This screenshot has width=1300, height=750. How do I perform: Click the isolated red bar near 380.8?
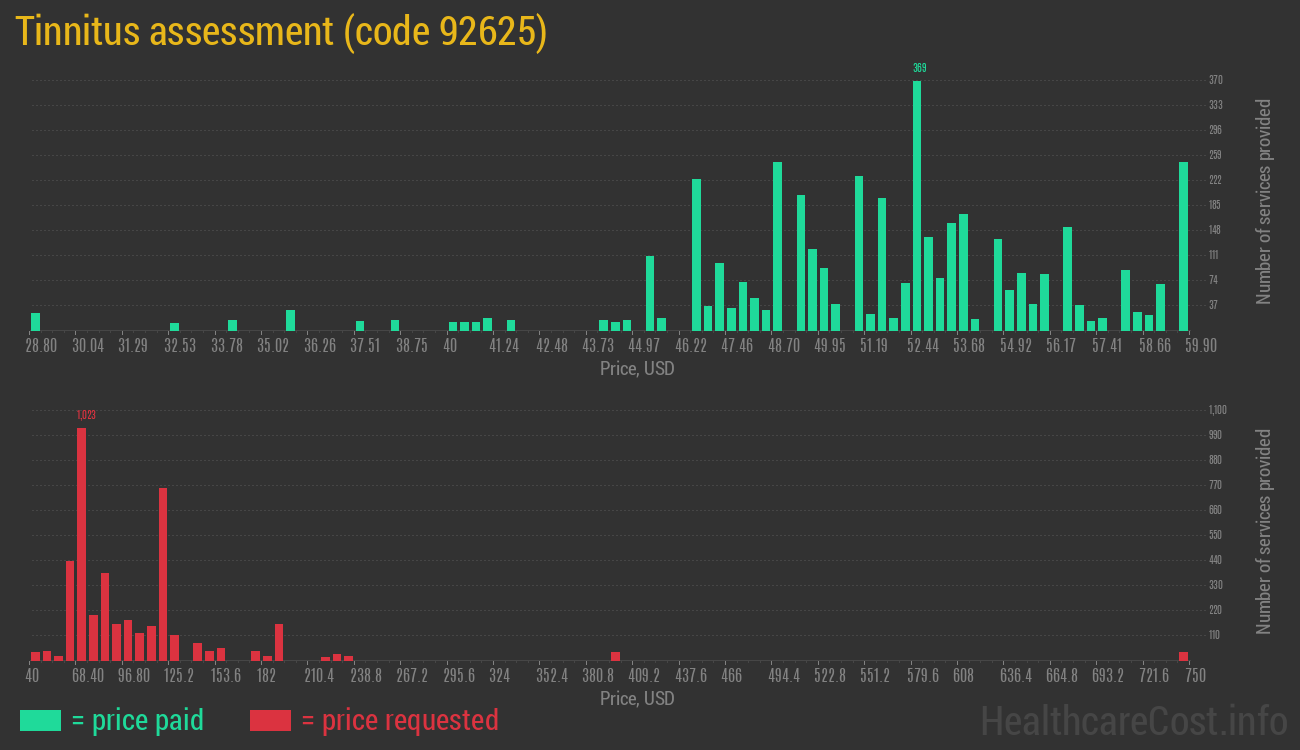pyautogui.click(x=615, y=656)
